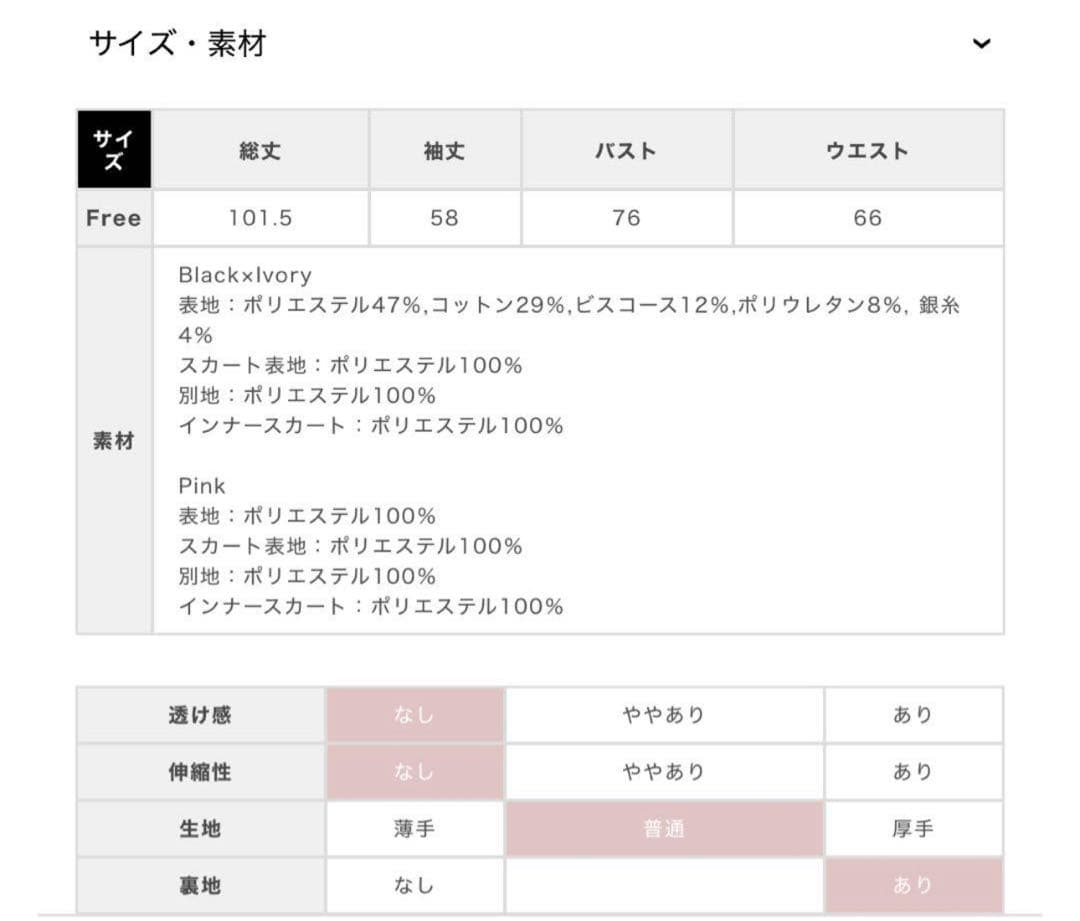Click the Black×Ivory material heading
The width and height of the screenshot is (1080, 921).
point(245,275)
